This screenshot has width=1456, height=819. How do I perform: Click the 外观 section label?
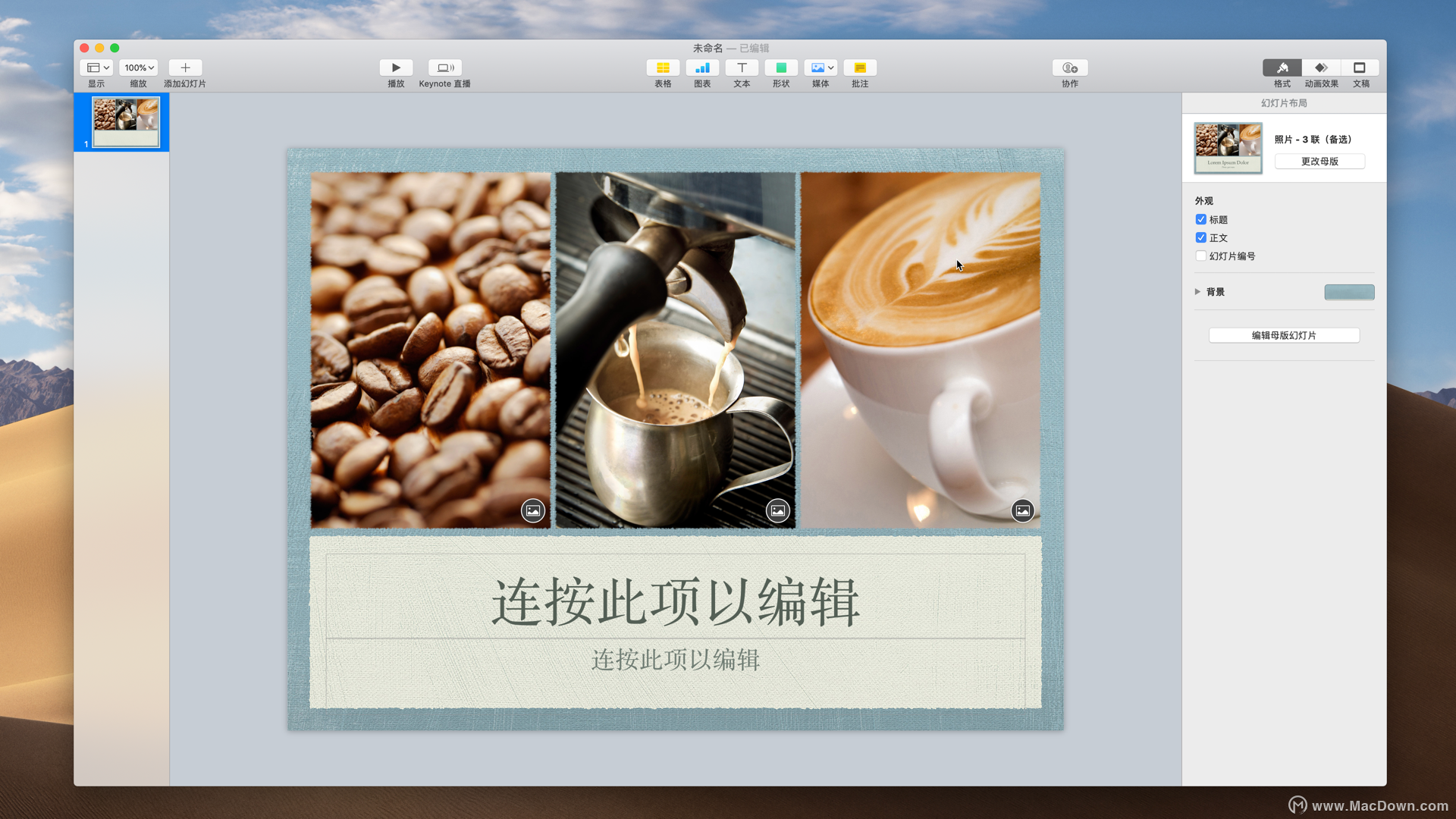click(1204, 201)
